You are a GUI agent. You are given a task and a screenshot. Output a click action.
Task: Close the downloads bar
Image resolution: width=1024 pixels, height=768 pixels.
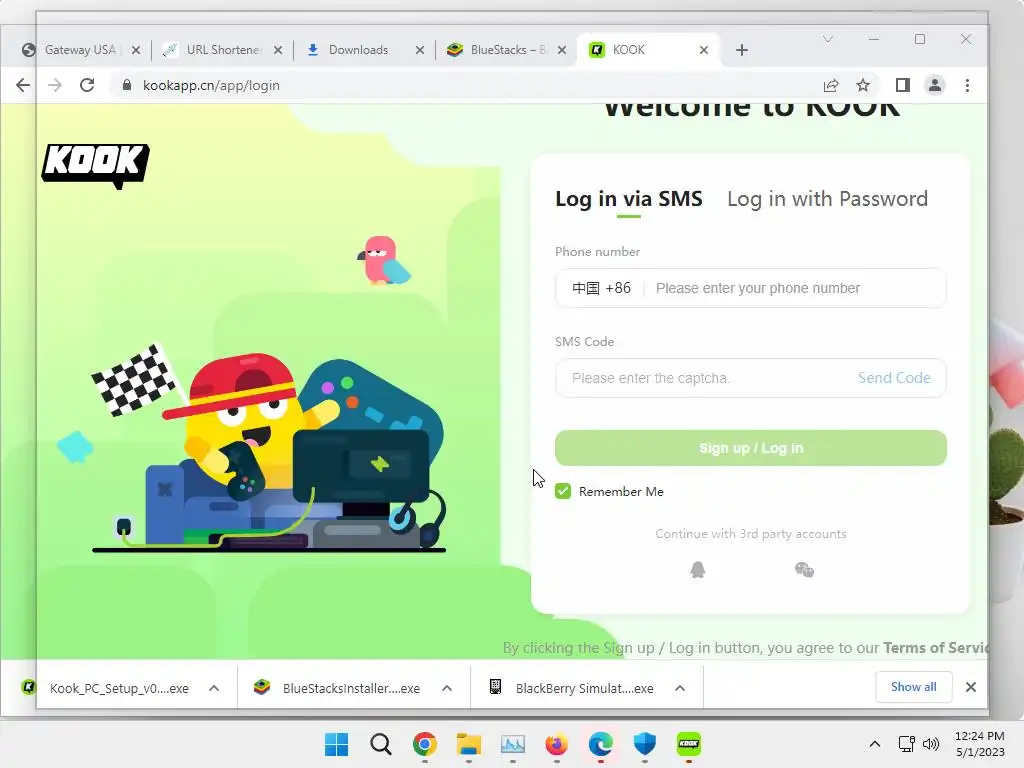[x=971, y=687]
